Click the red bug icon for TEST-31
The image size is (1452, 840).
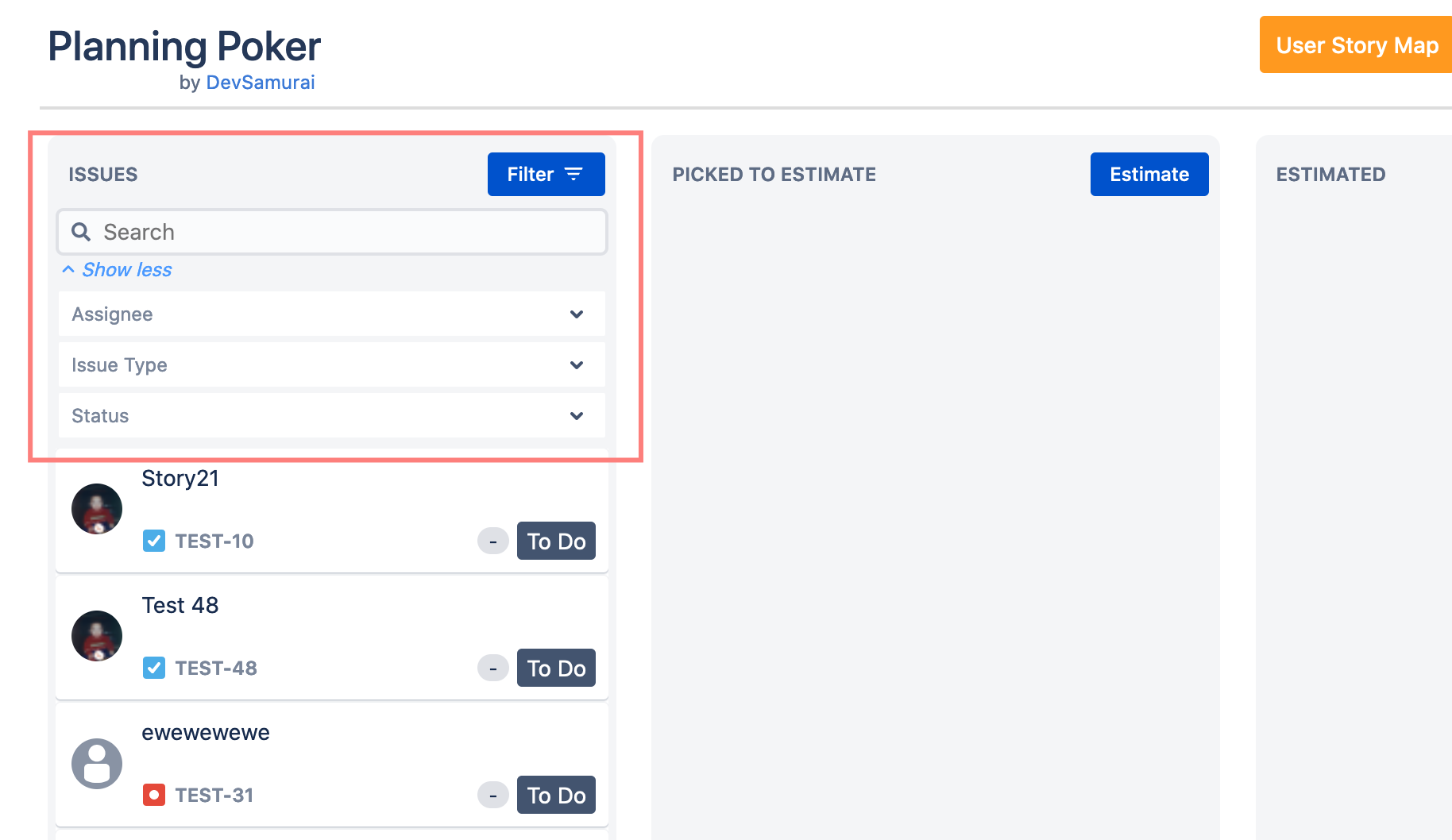tap(154, 795)
